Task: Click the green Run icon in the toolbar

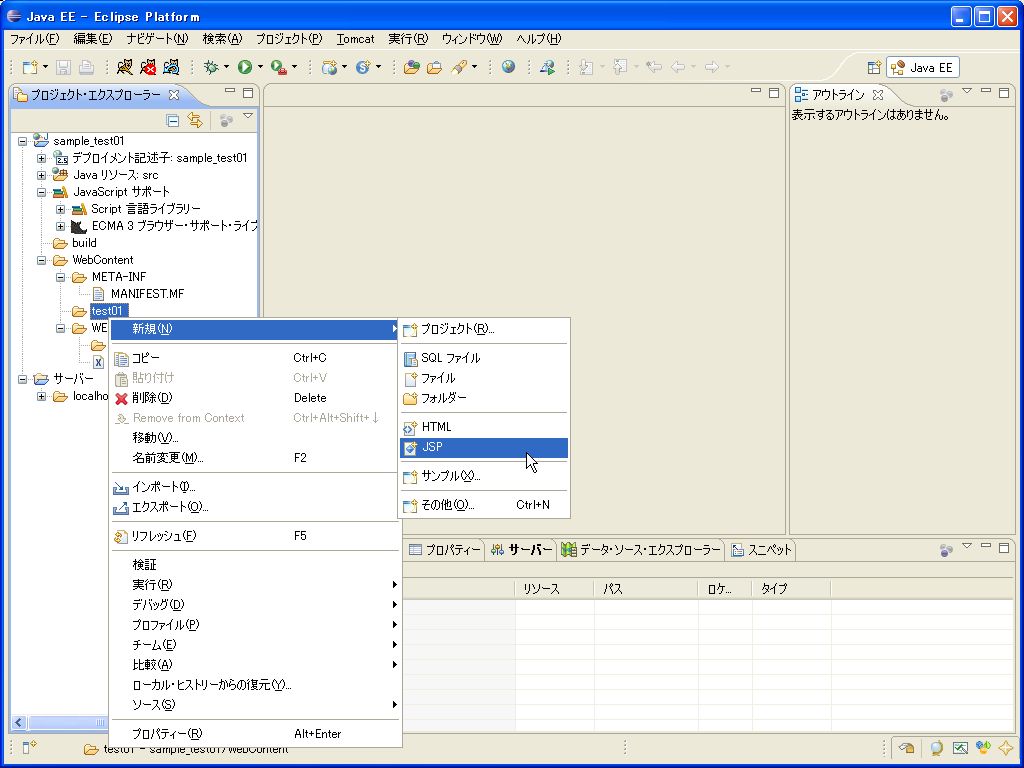Action: [245, 67]
